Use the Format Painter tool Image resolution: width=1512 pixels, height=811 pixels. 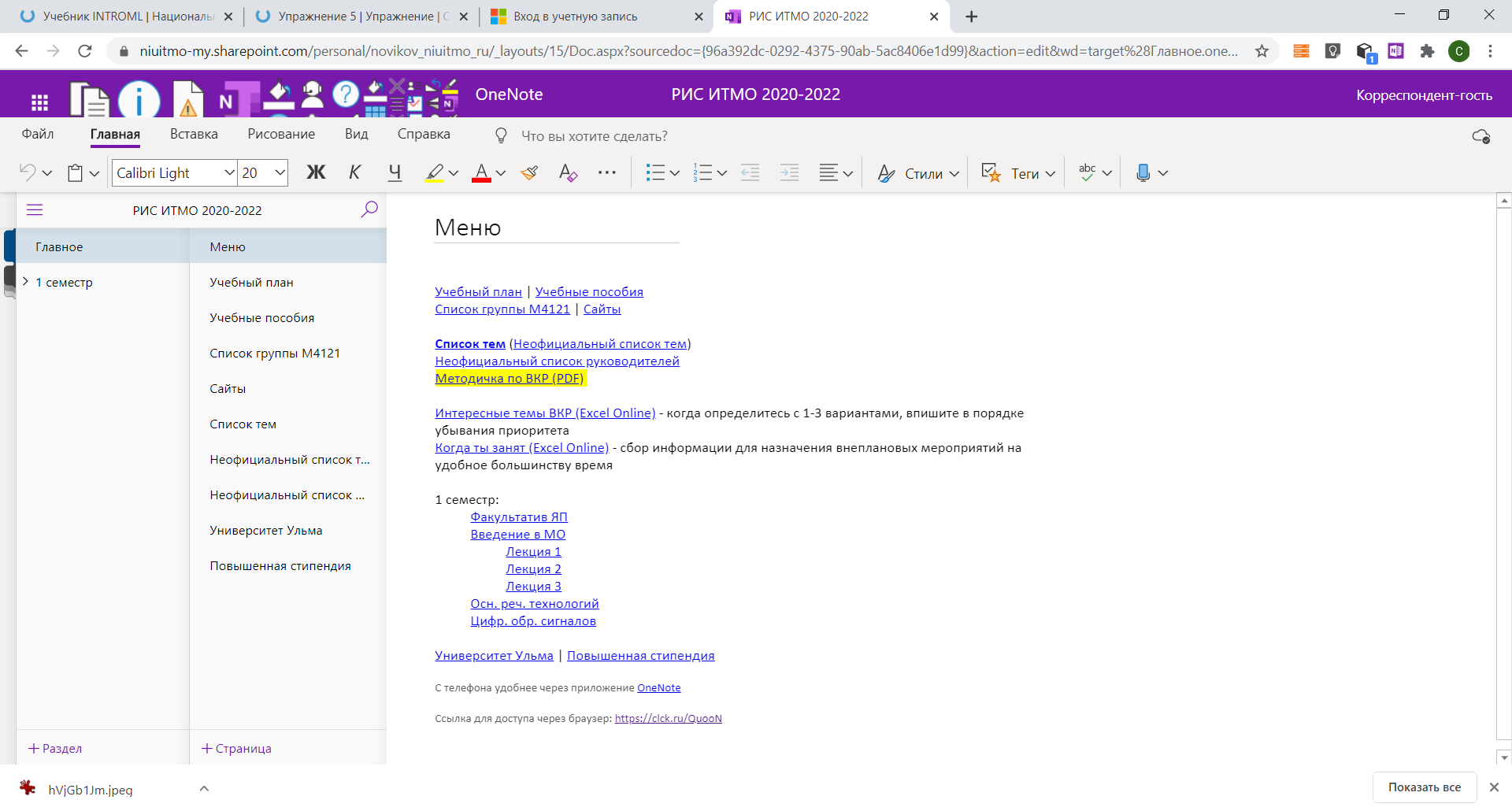[528, 172]
